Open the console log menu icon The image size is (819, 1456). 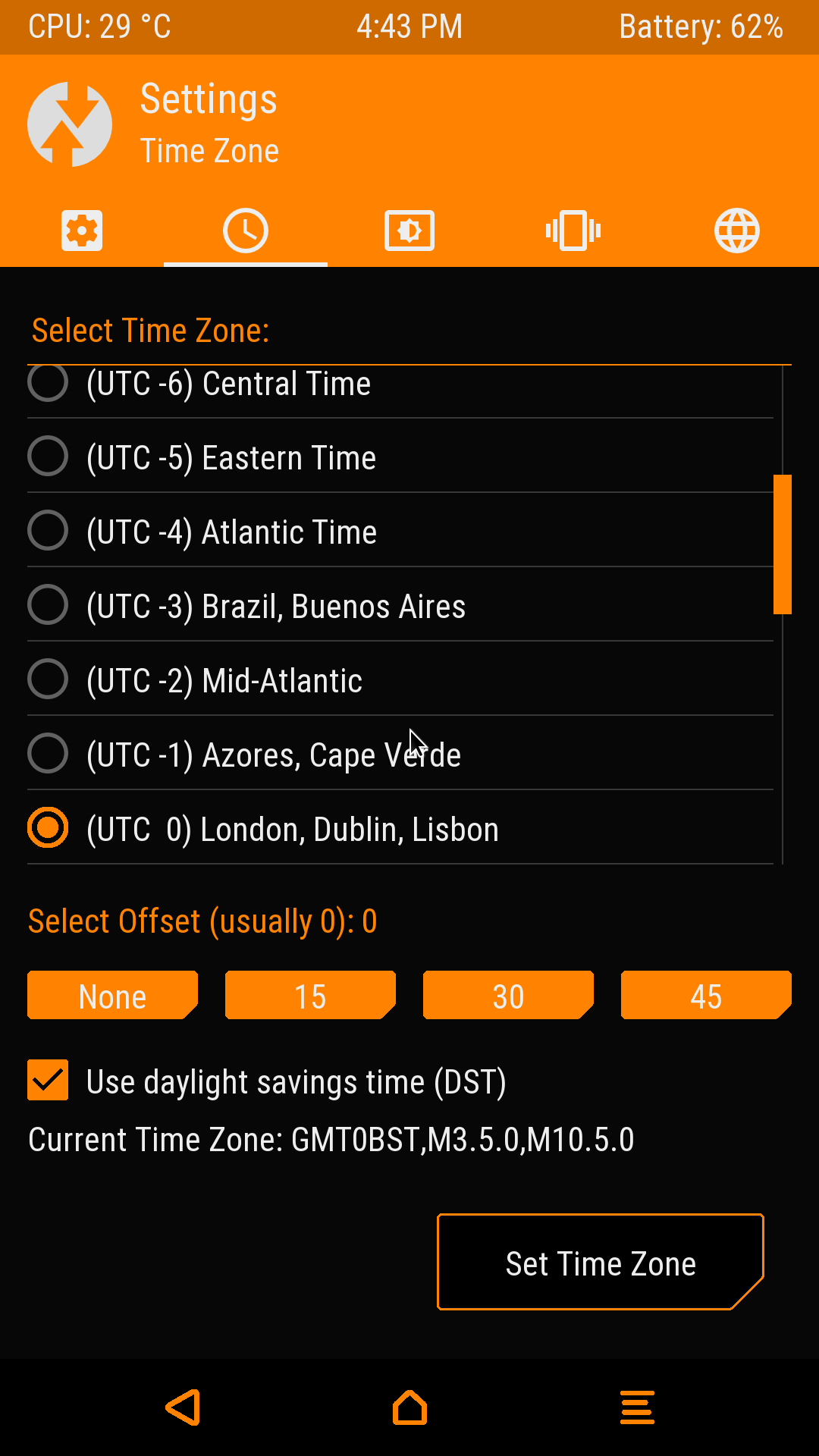coord(637,1407)
